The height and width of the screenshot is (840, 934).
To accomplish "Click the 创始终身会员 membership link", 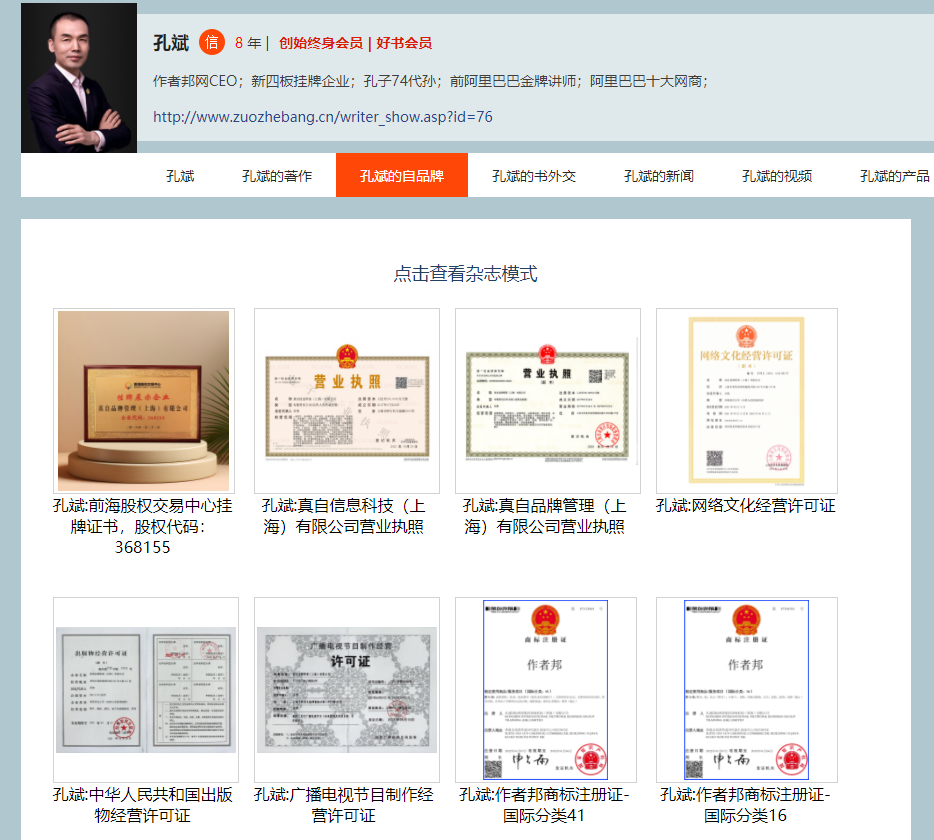I will pyautogui.click(x=320, y=43).
